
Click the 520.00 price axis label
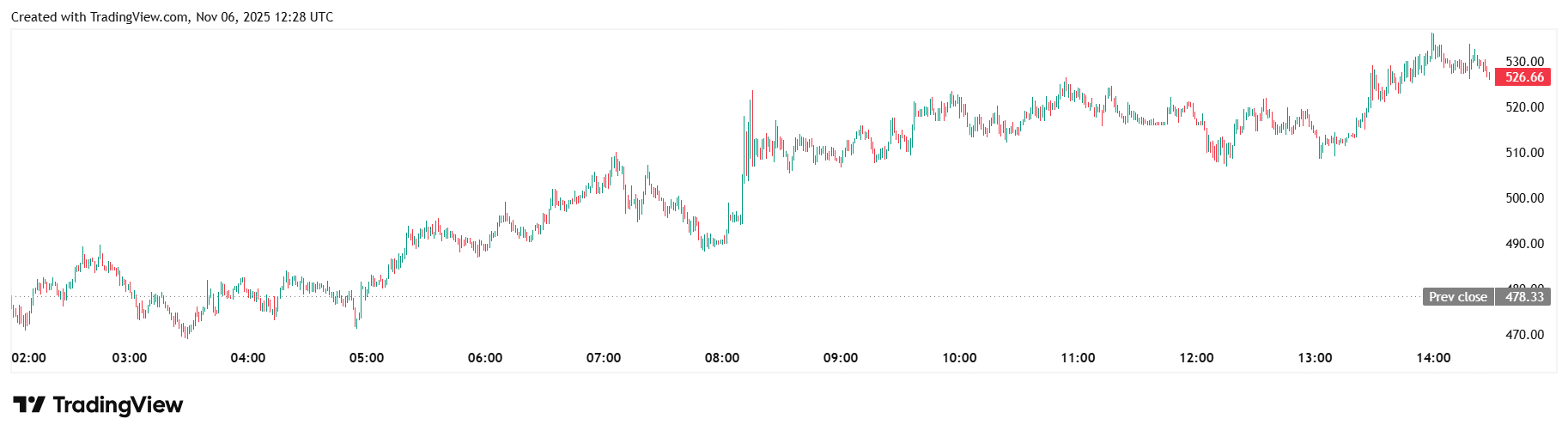pos(1524,107)
